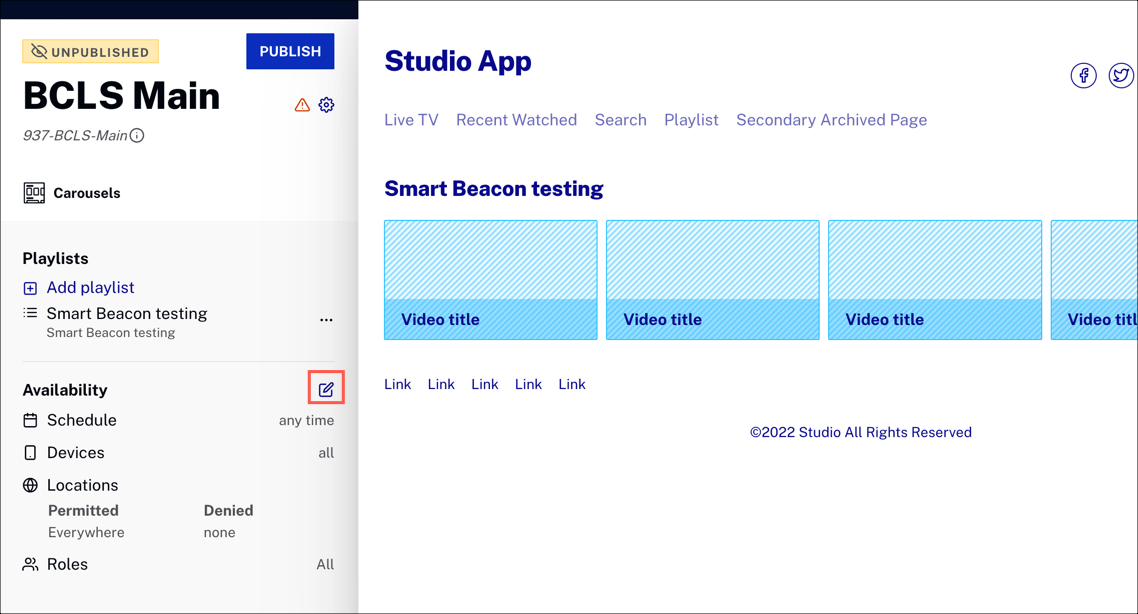
Task: Select the first Video title thumbnail
Action: point(491,280)
